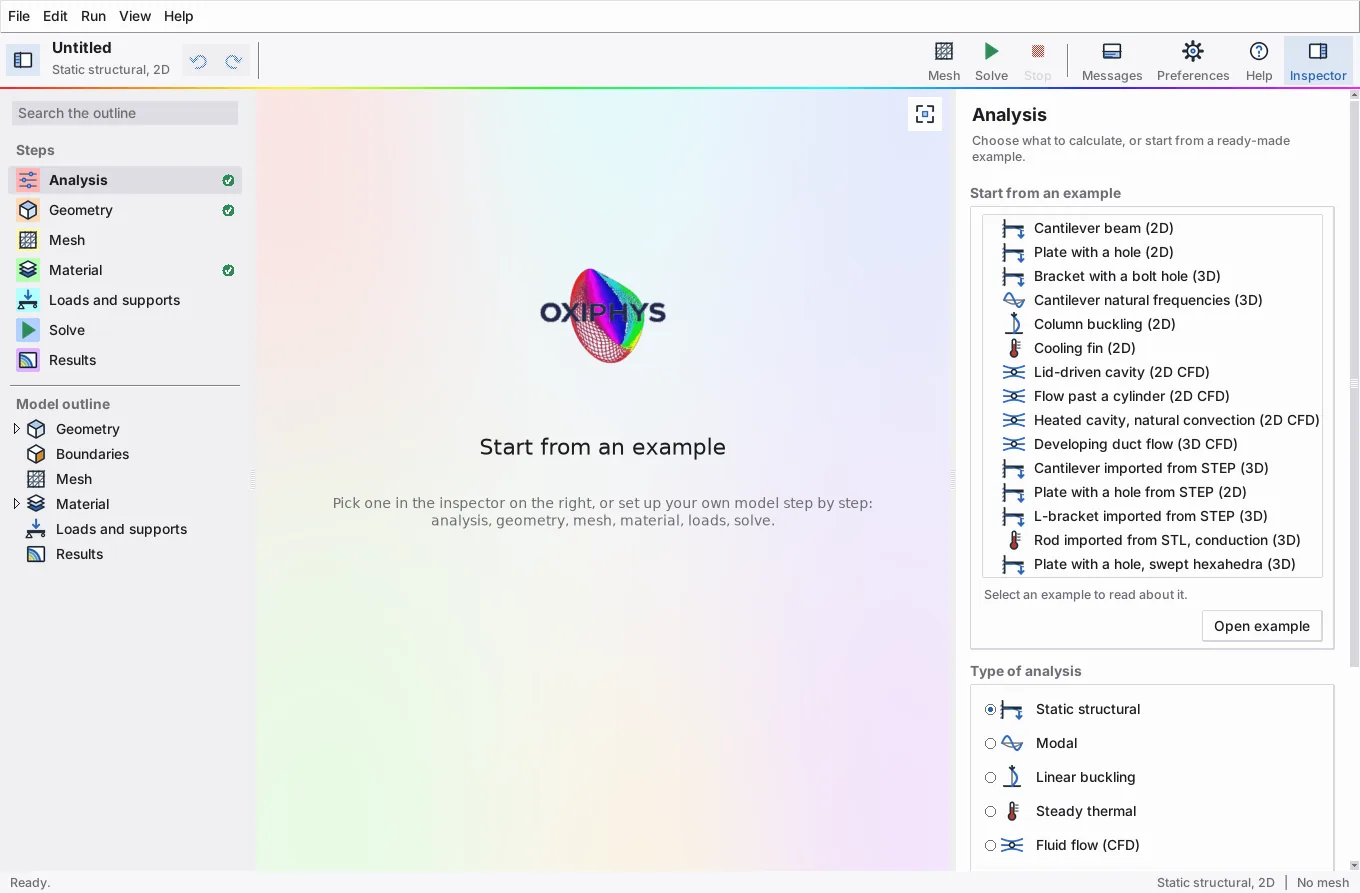Click the Open example button

click(x=1261, y=626)
